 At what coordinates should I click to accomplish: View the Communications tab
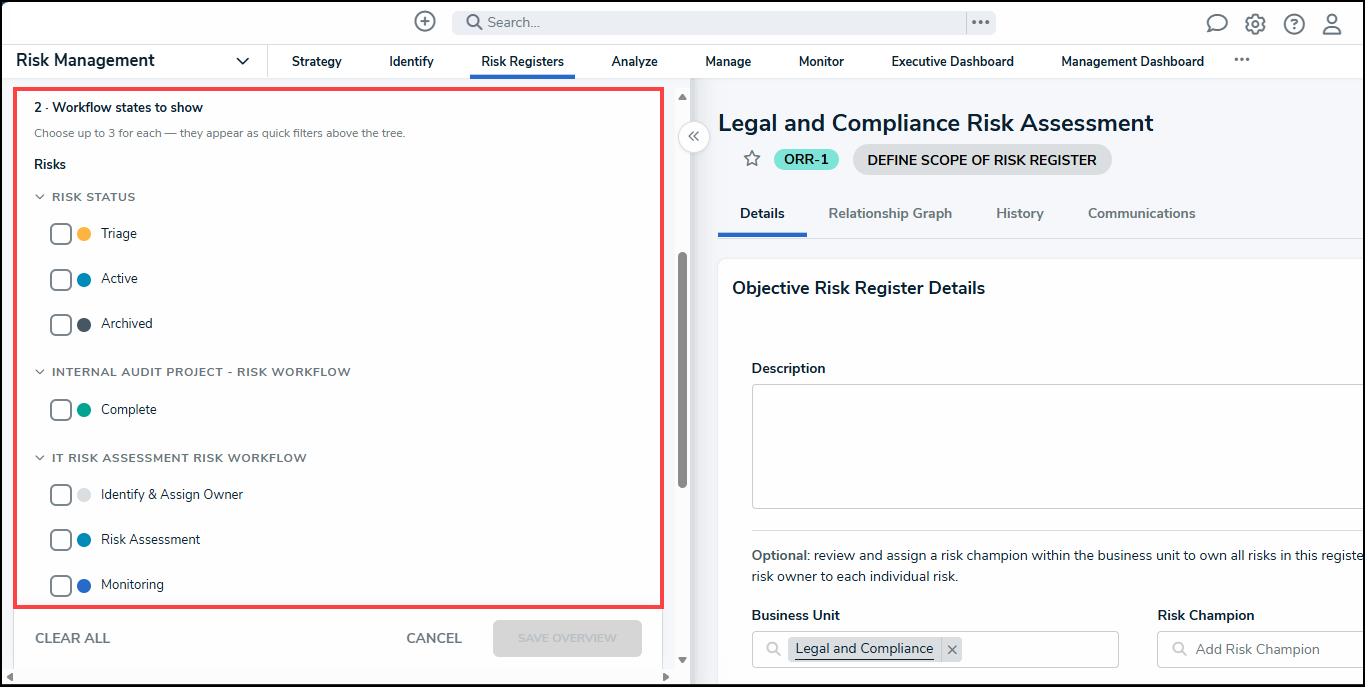[1141, 213]
